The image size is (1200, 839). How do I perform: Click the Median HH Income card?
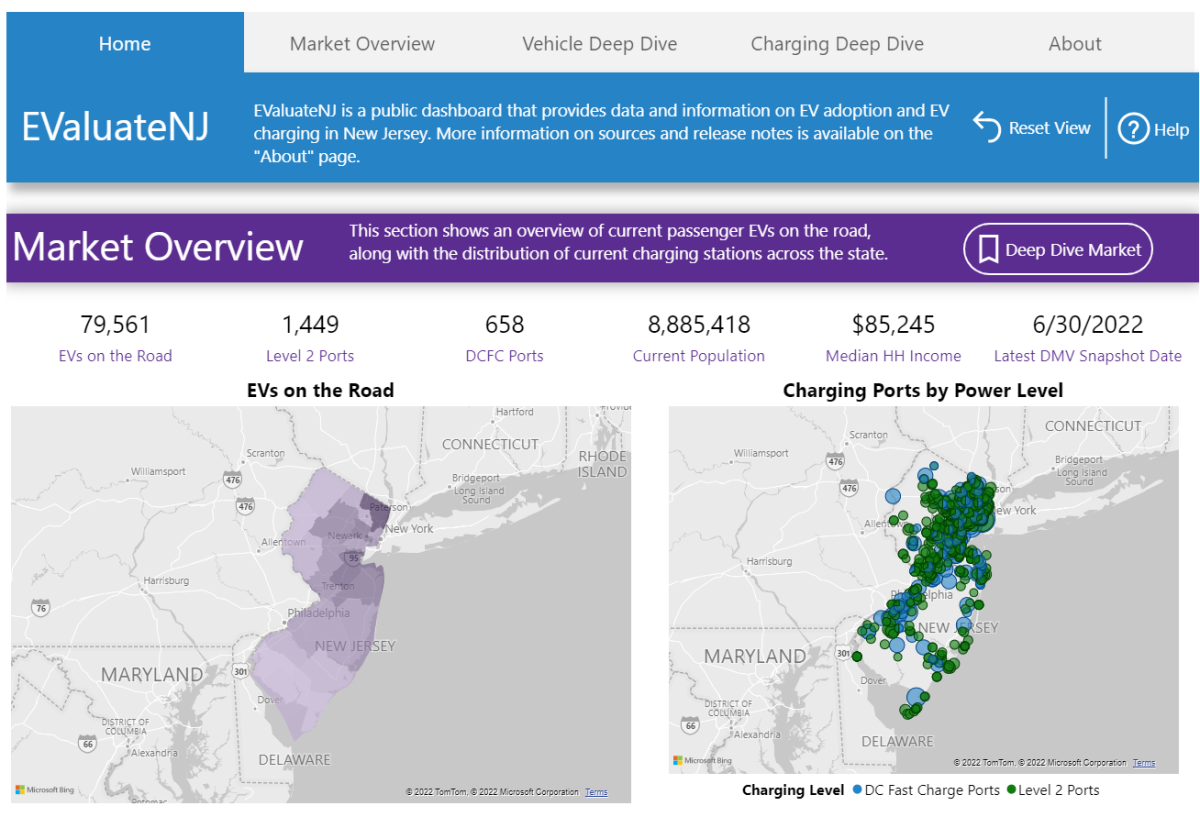click(893, 338)
